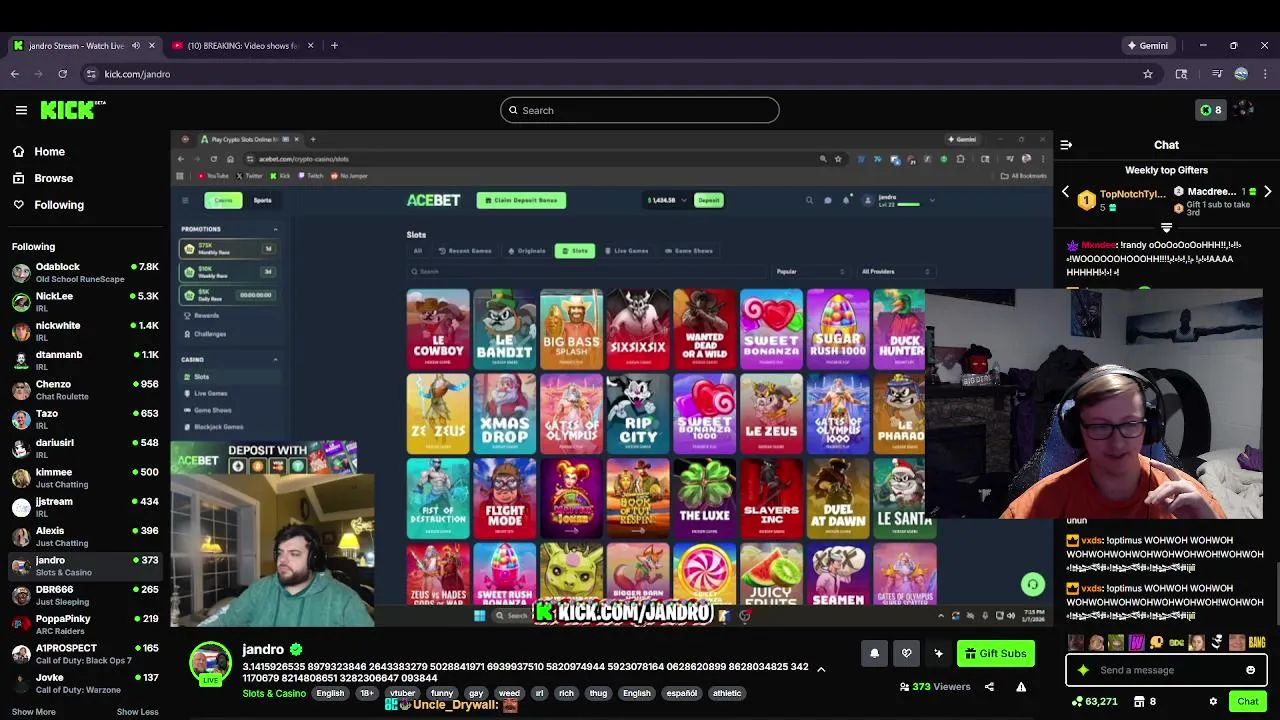Click the español stream tag

pyautogui.click(x=681, y=693)
